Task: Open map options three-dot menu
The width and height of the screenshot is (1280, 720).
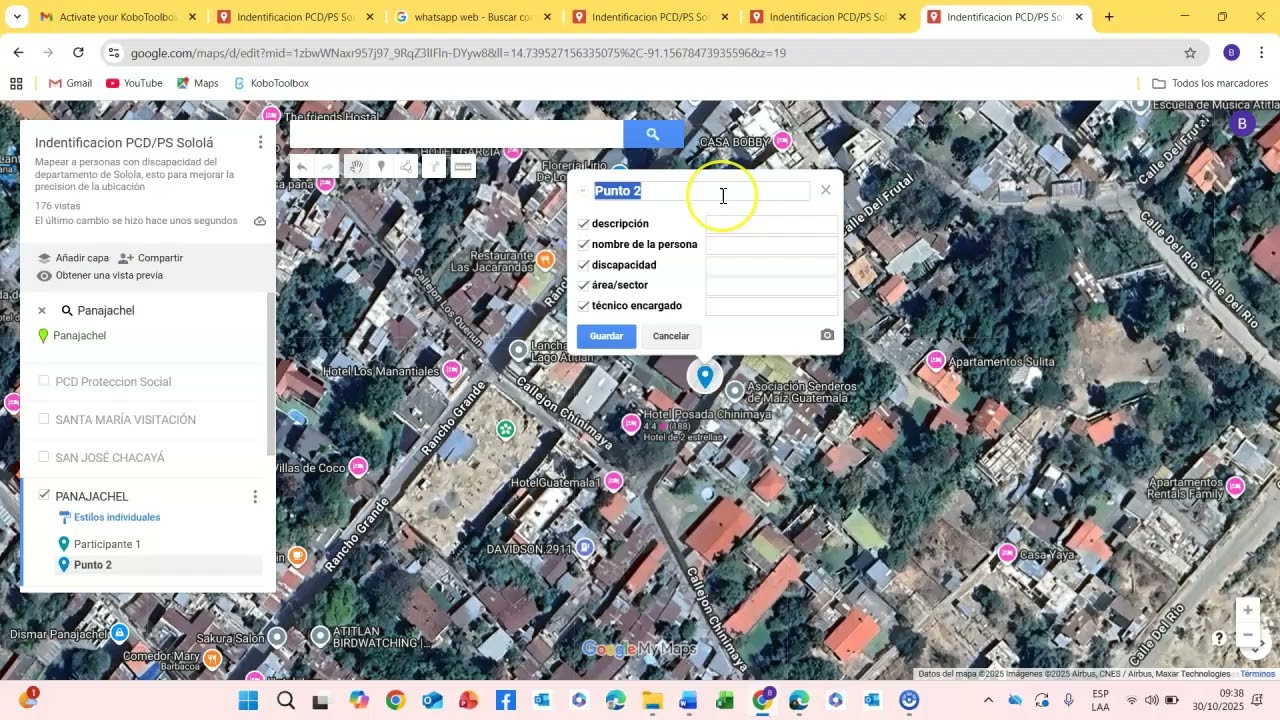Action: 260,143
